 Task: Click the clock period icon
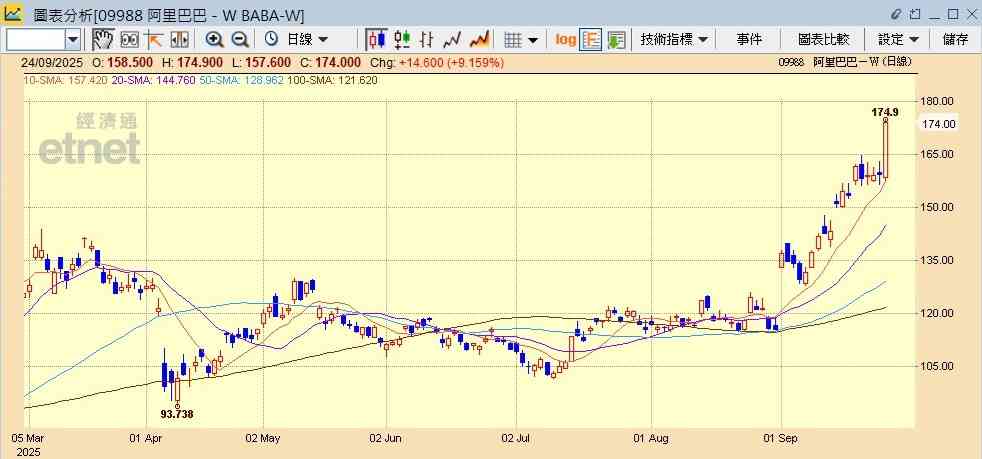tap(271, 39)
